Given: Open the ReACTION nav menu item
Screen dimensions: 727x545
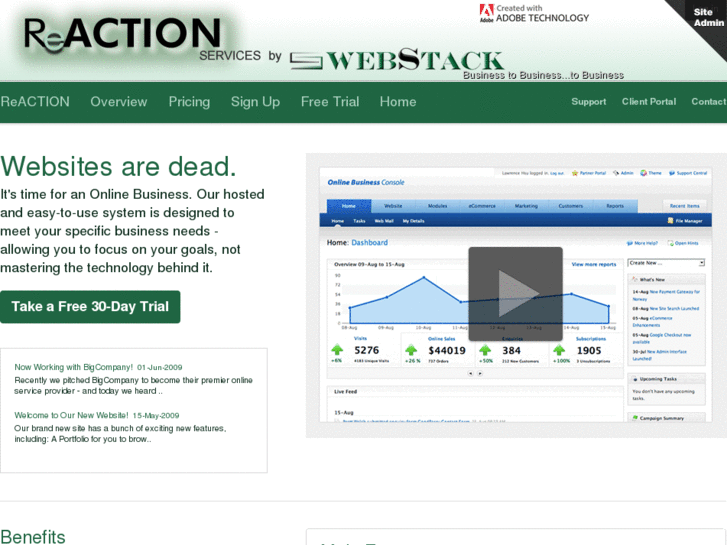Looking at the screenshot, I should 35,102.
